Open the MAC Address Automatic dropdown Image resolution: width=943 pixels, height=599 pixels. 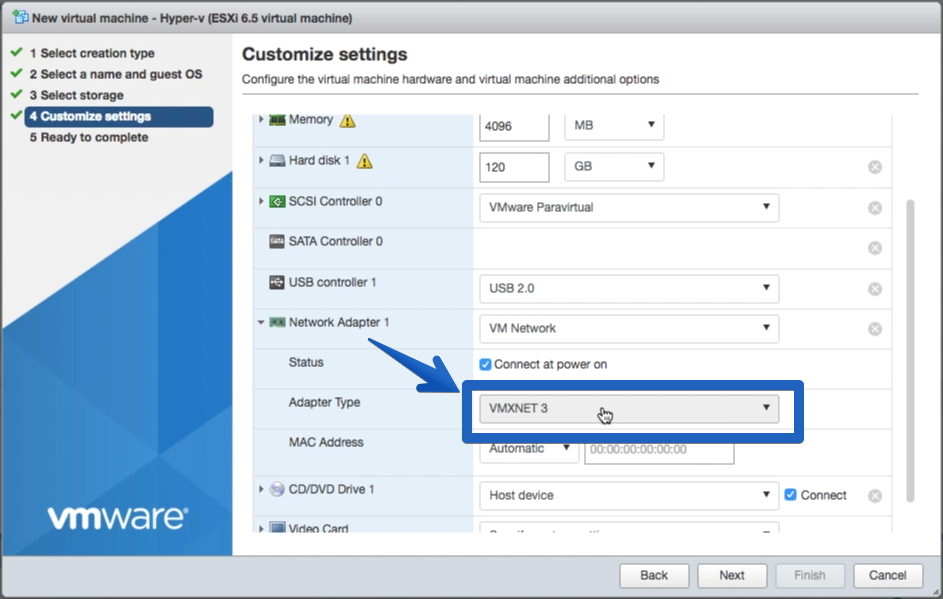point(528,449)
